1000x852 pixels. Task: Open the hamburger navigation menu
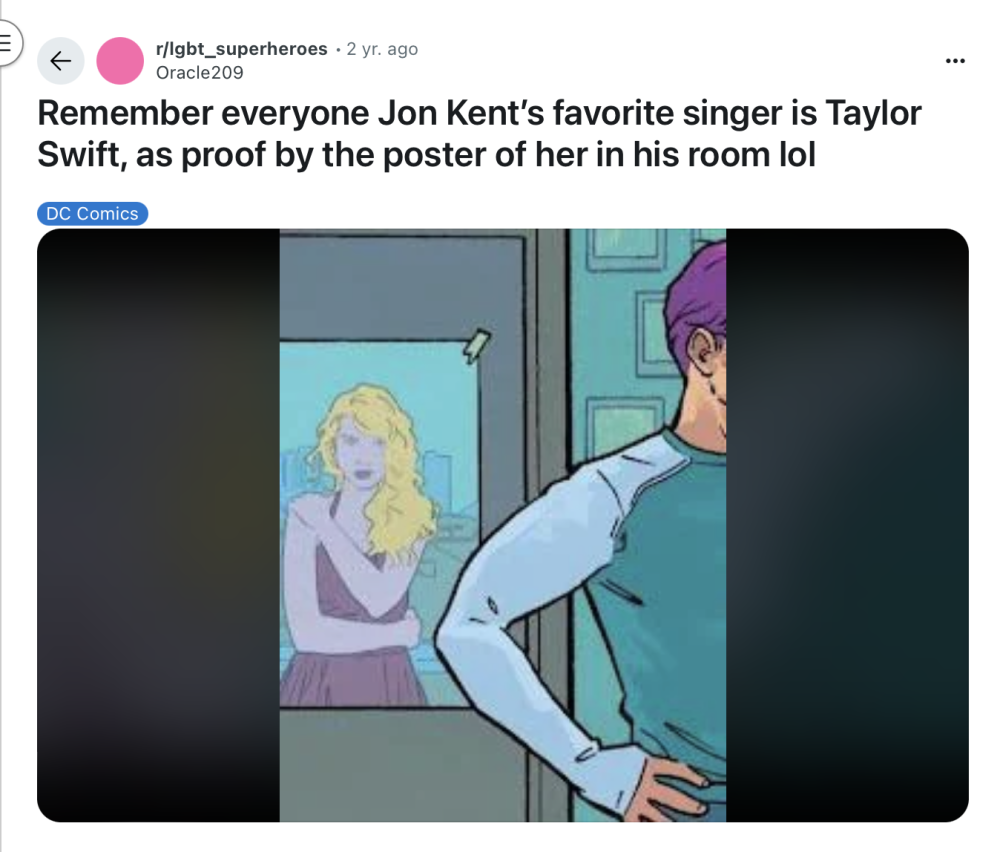[x=8, y=42]
